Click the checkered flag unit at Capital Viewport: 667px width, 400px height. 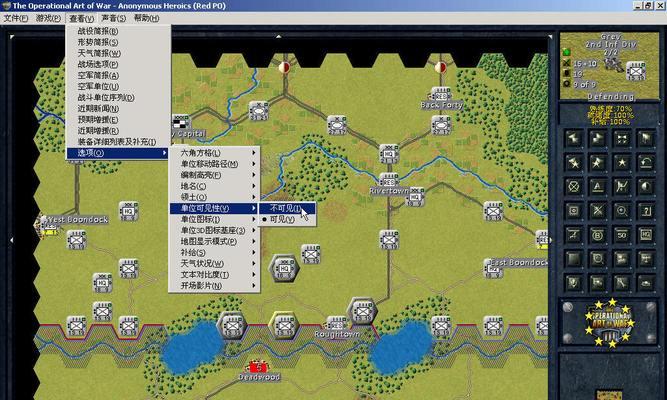click(x=181, y=122)
